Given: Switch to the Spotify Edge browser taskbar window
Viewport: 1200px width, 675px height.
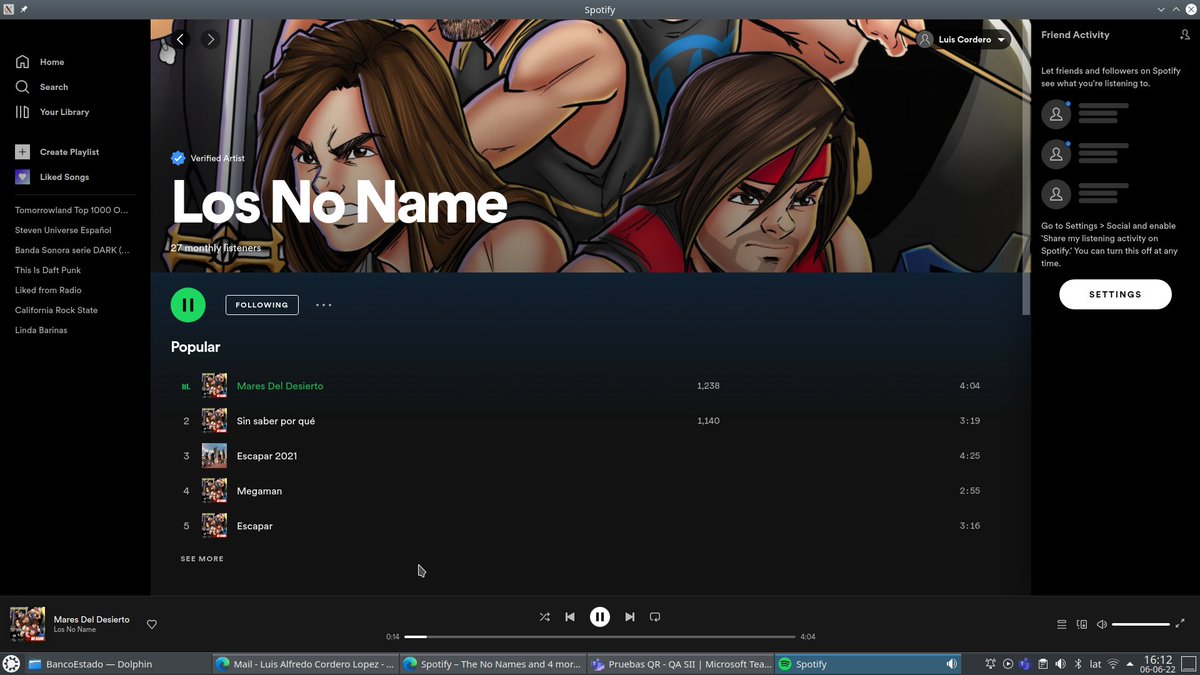Looking at the screenshot, I should [x=492, y=664].
